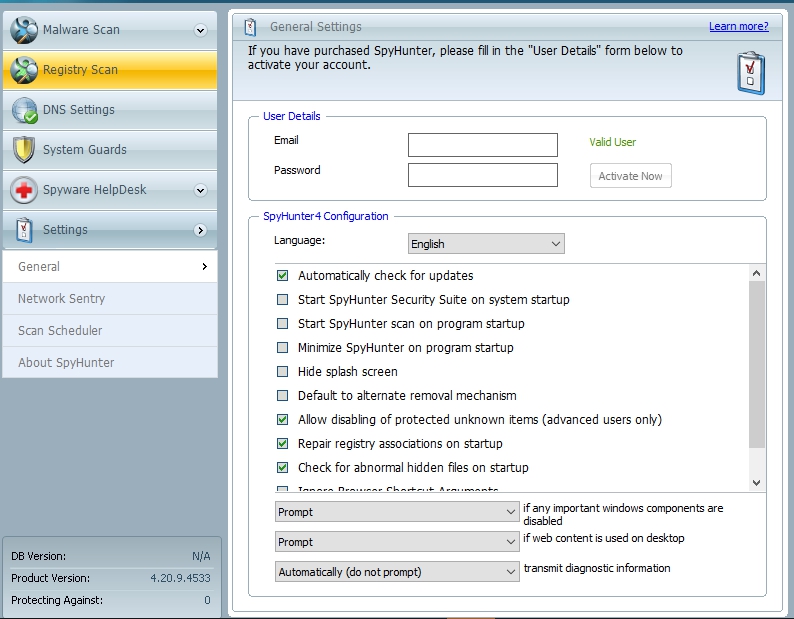The width and height of the screenshot is (794, 619).
Task: Click the Email input field
Action: pos(483,145)
